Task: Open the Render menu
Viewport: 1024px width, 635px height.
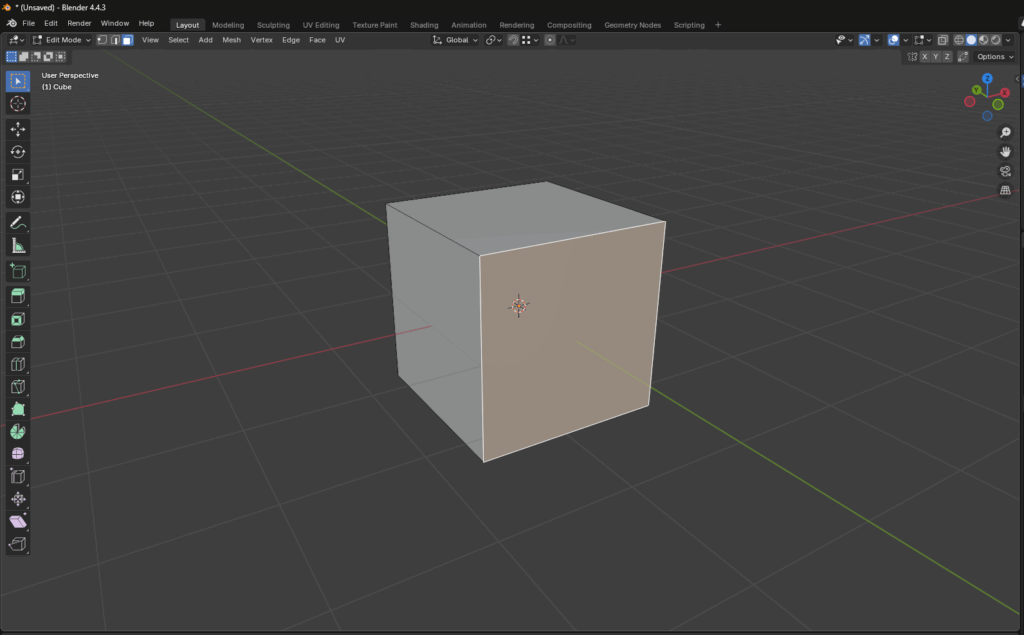Action: pyautogui.click(x=79, y=24)
